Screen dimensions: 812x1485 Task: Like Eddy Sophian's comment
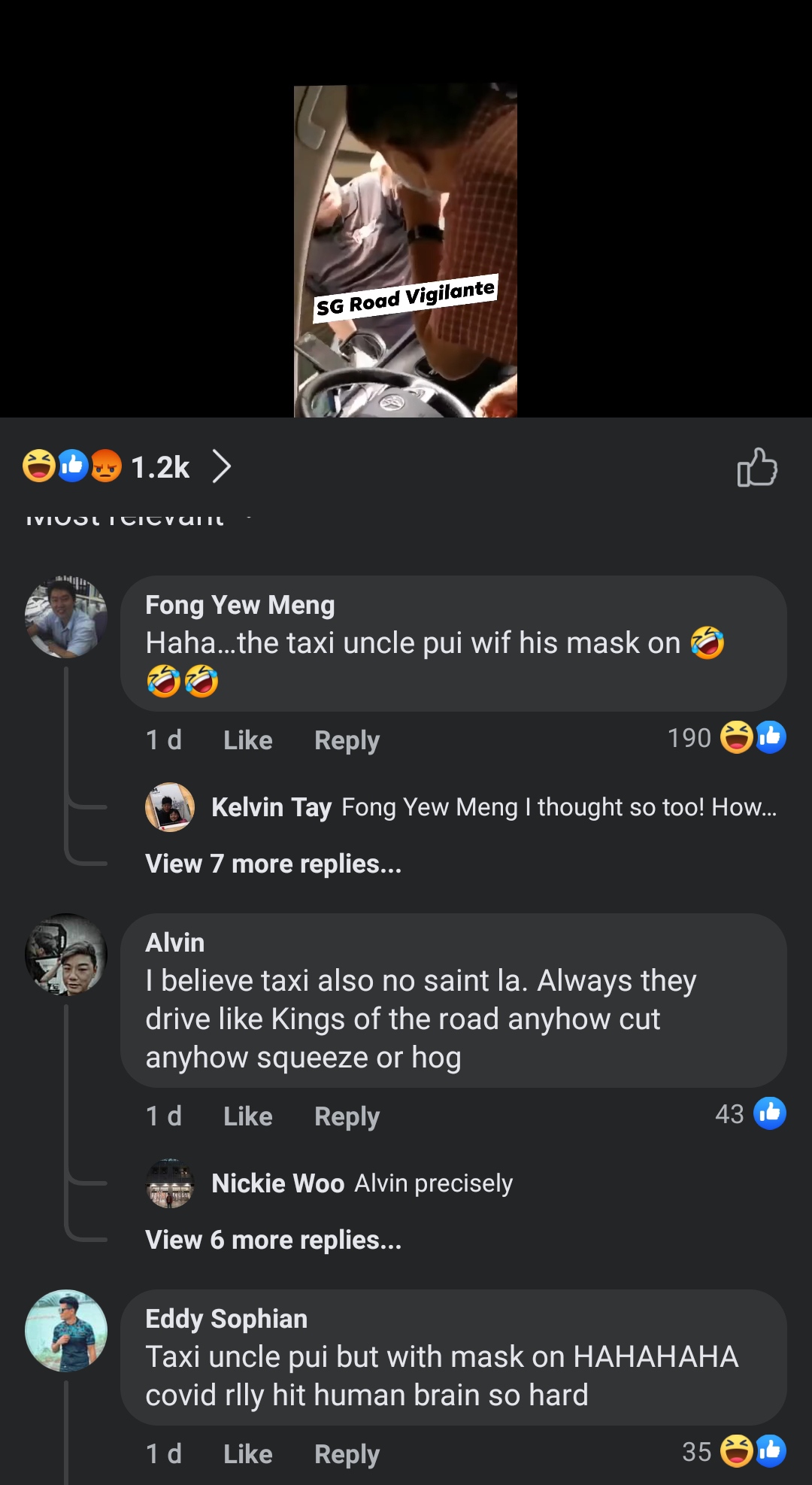pos(247,1454)
